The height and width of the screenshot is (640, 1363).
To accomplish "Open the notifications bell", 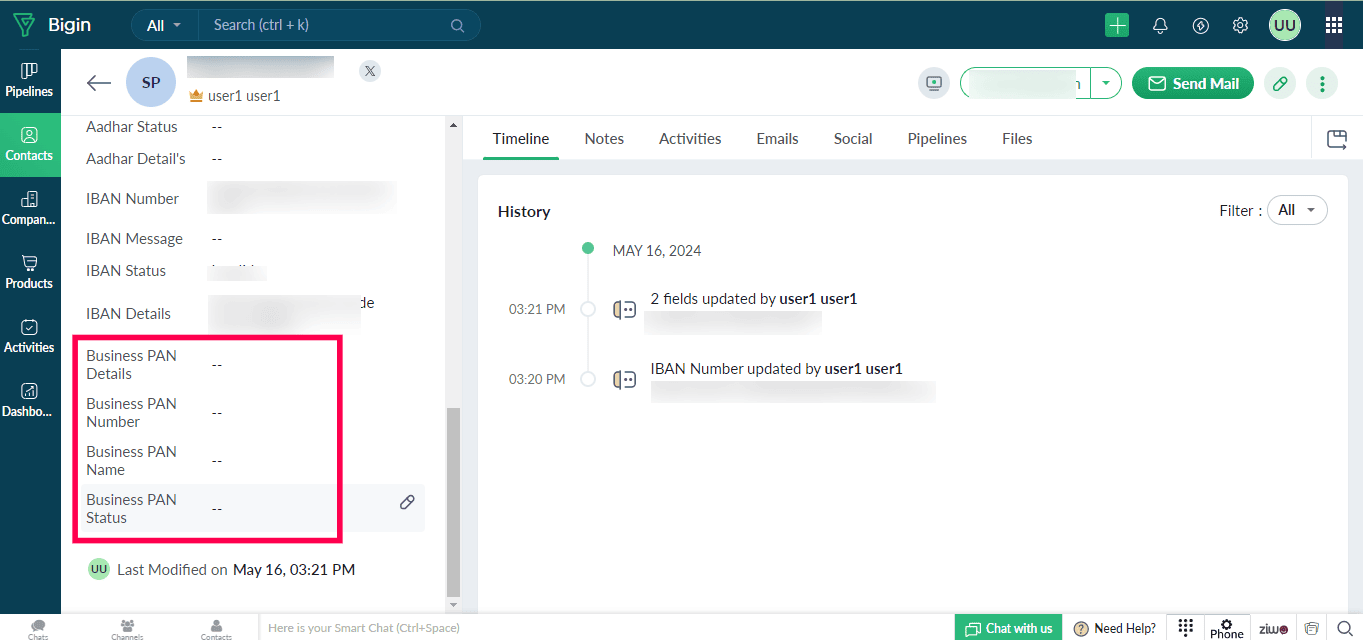I will [x=1160, y=26].
